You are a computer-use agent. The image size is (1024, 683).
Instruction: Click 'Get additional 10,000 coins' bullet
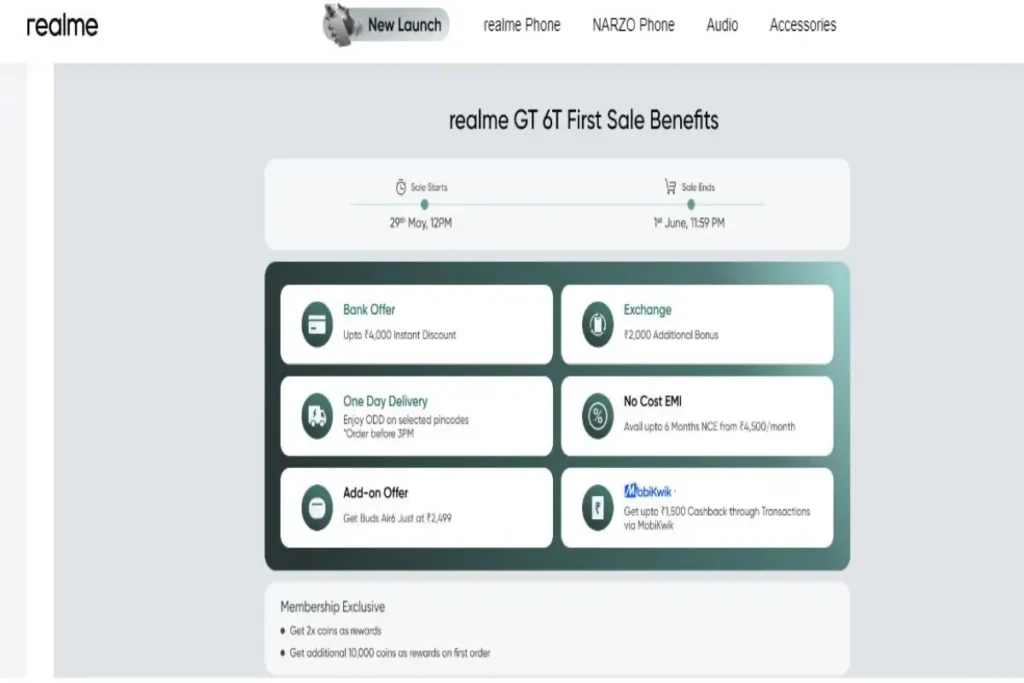click(390, 653)
